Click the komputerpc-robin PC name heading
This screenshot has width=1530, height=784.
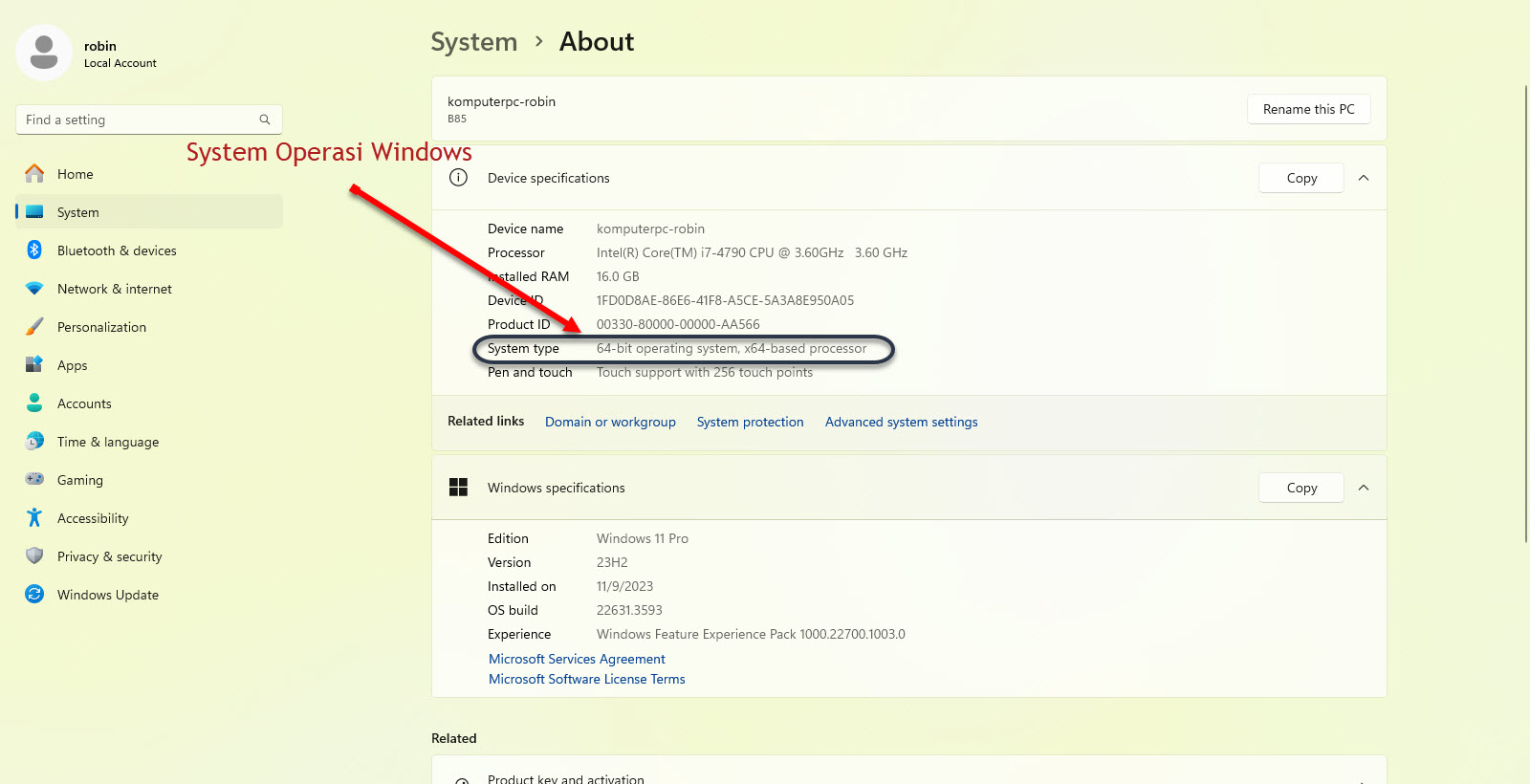coord(501,101)
